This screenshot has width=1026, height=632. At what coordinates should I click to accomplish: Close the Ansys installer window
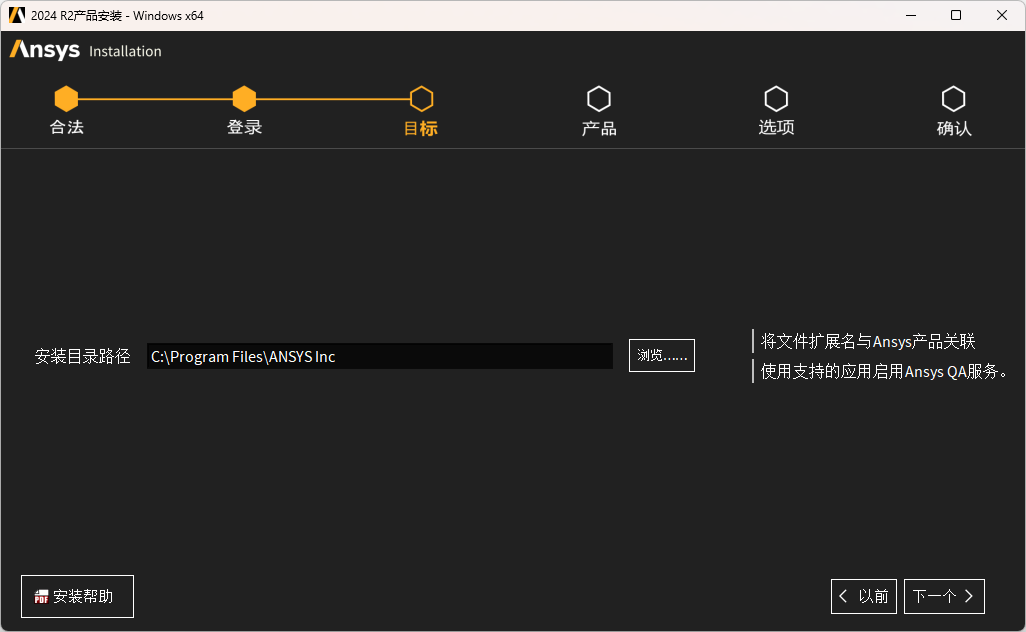[1002, 15]
